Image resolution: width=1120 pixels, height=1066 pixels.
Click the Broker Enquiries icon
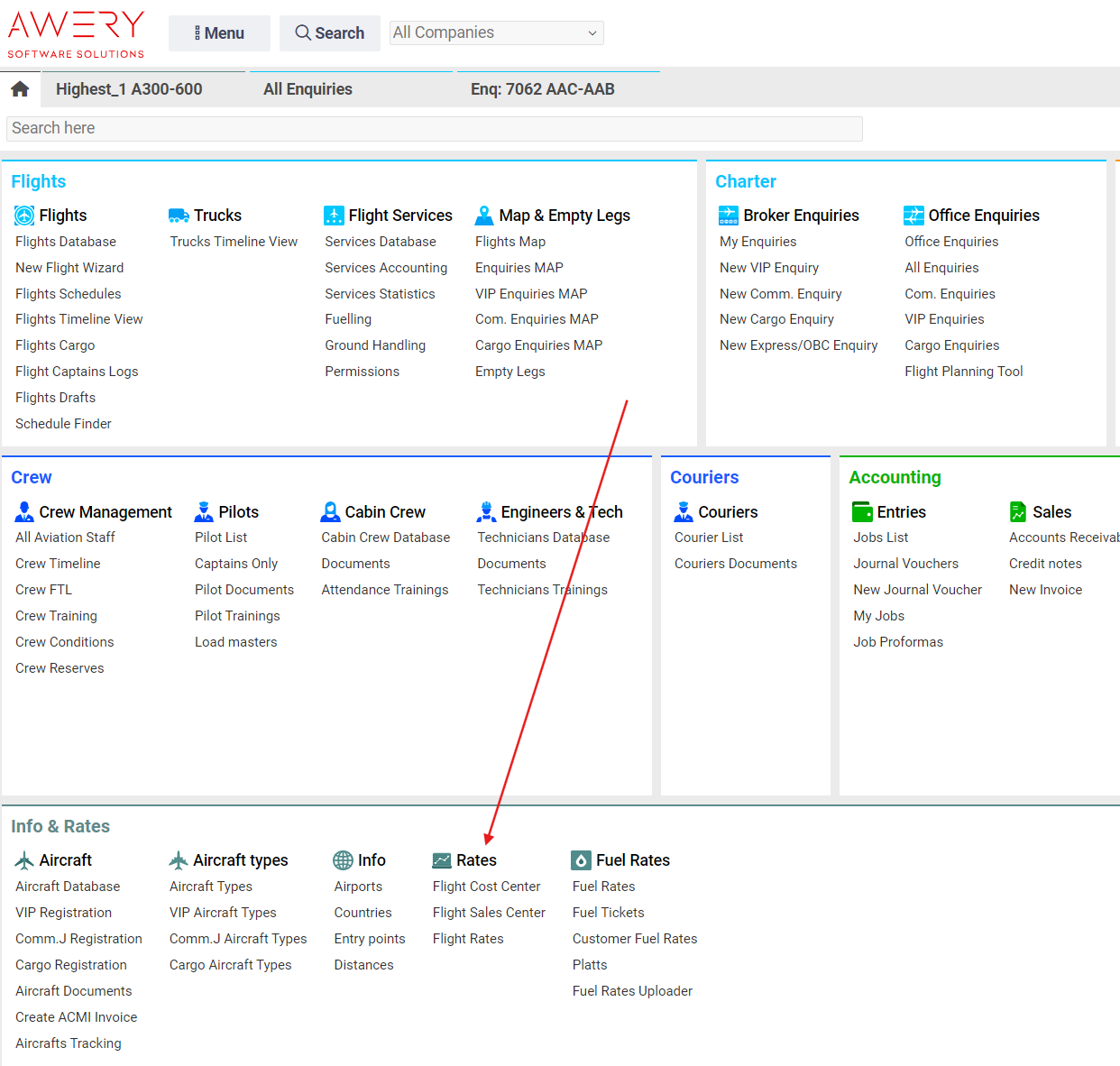click(728, 216)
